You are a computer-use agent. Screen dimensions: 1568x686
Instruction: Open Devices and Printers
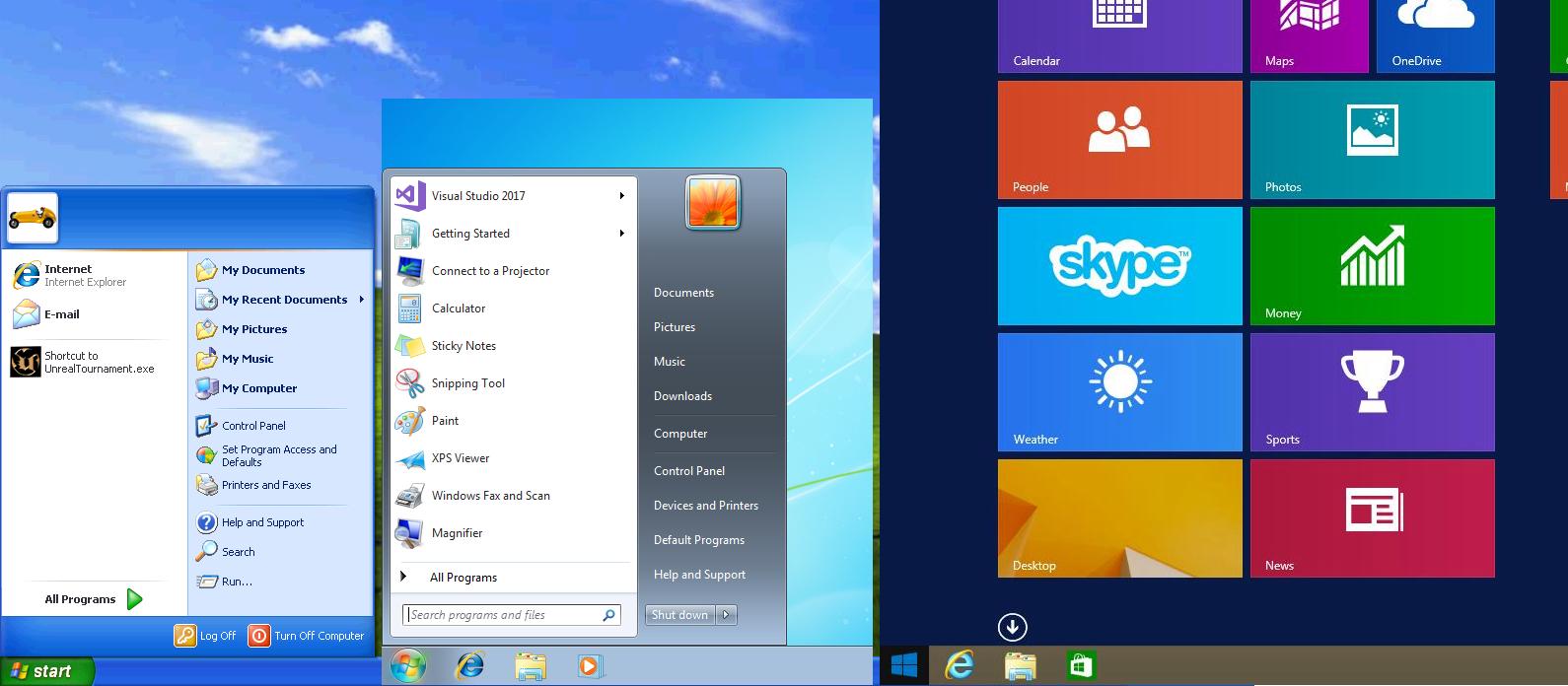point(706,506)
